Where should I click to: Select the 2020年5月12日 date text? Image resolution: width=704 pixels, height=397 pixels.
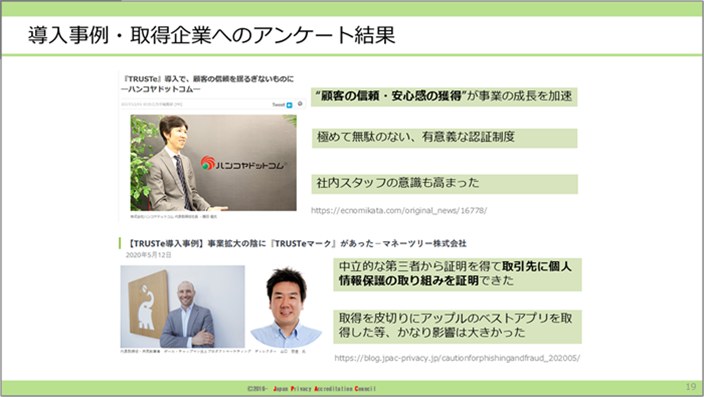(x=149, y=255)
